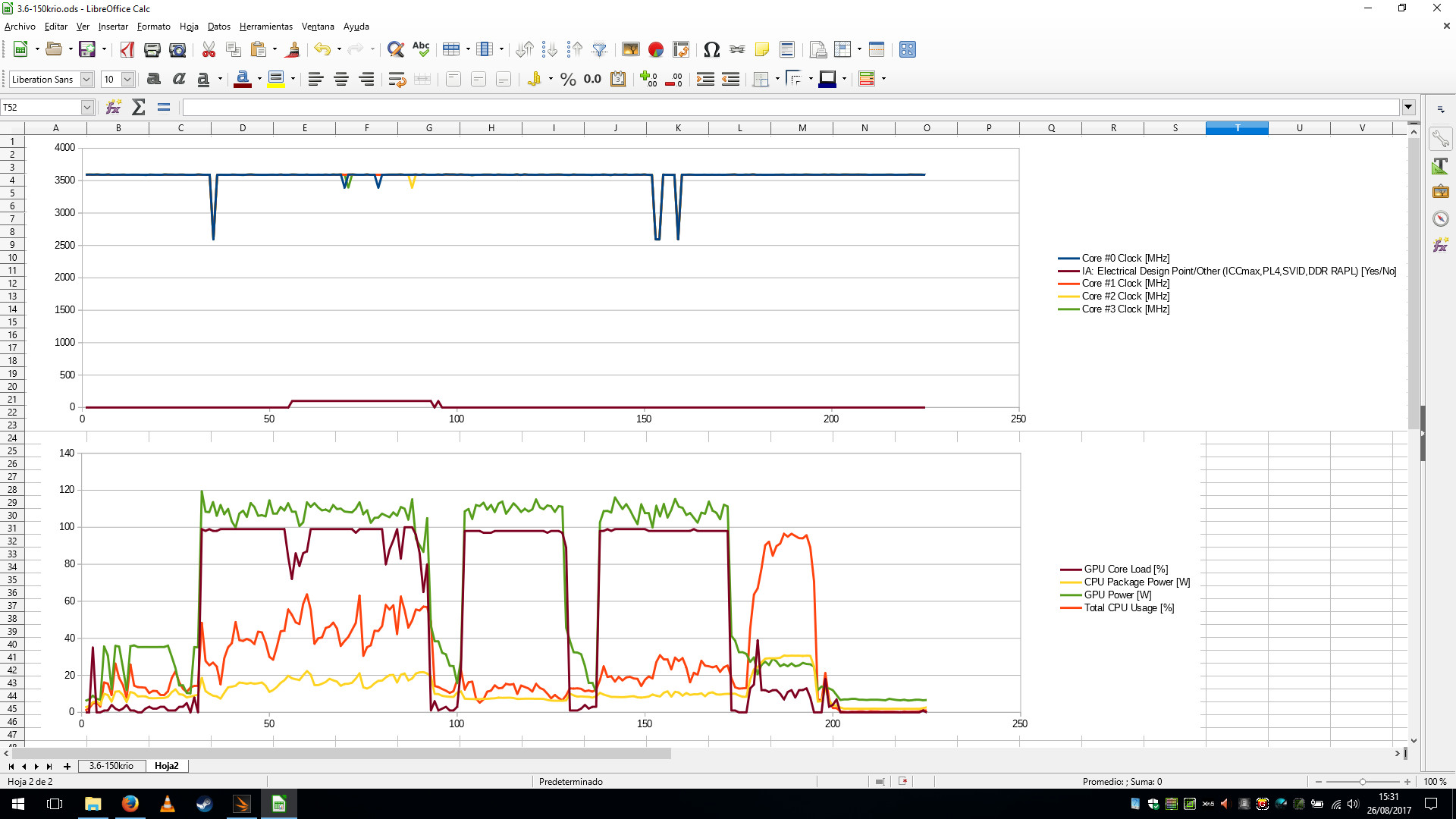Click the Copy icon
Screen dimensions: 1456x819
pos(234,49)
